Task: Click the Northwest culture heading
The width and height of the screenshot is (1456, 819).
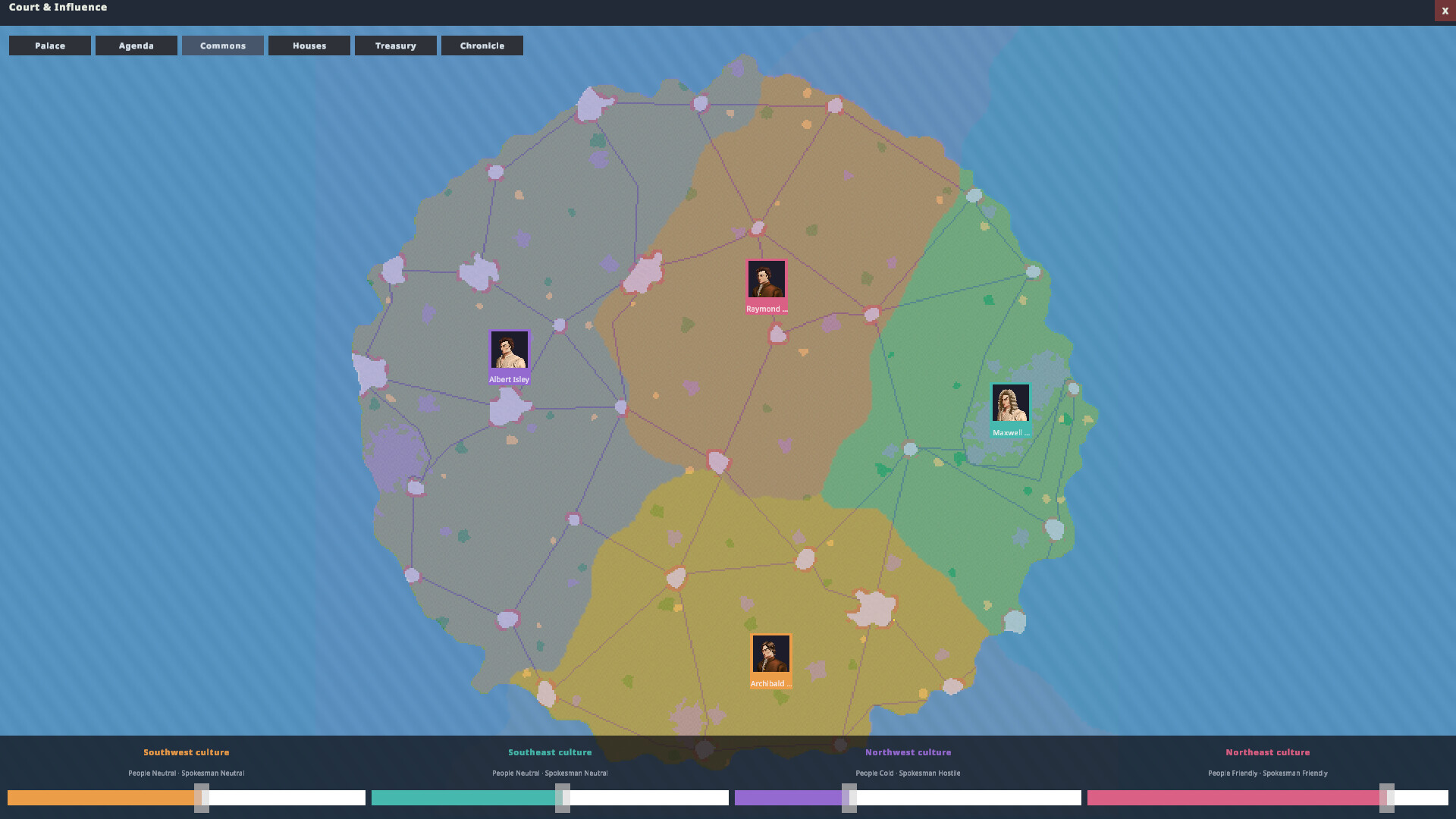Action: 908,752
